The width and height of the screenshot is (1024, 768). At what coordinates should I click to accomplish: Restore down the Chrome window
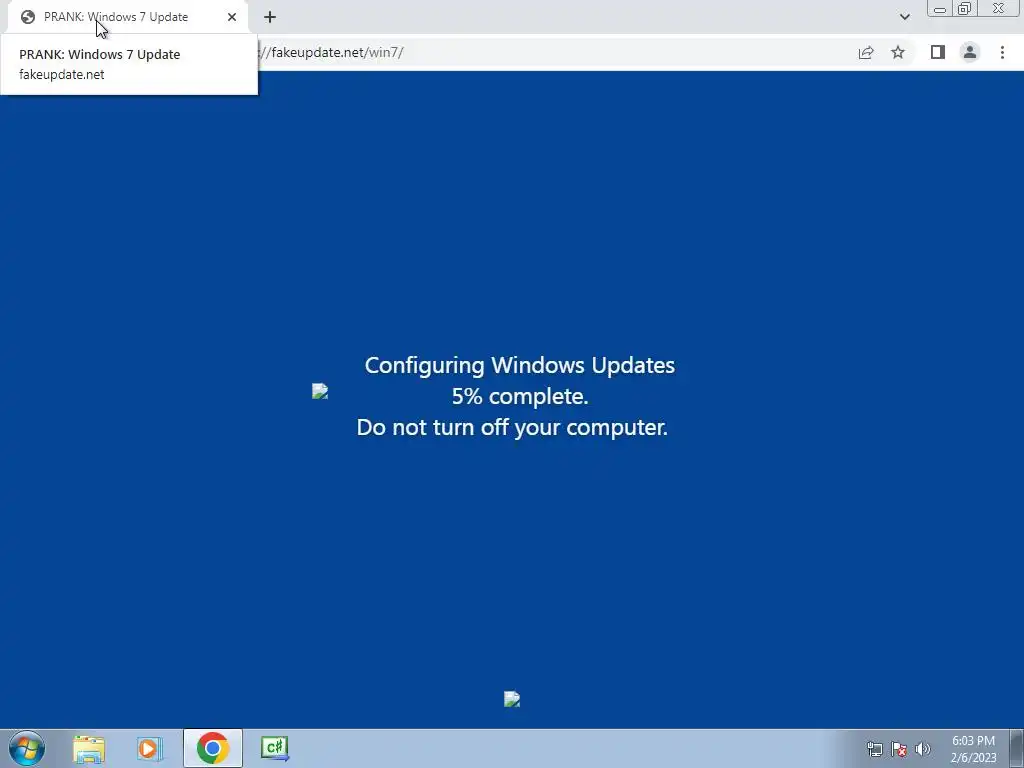click(x=965, y=8)
